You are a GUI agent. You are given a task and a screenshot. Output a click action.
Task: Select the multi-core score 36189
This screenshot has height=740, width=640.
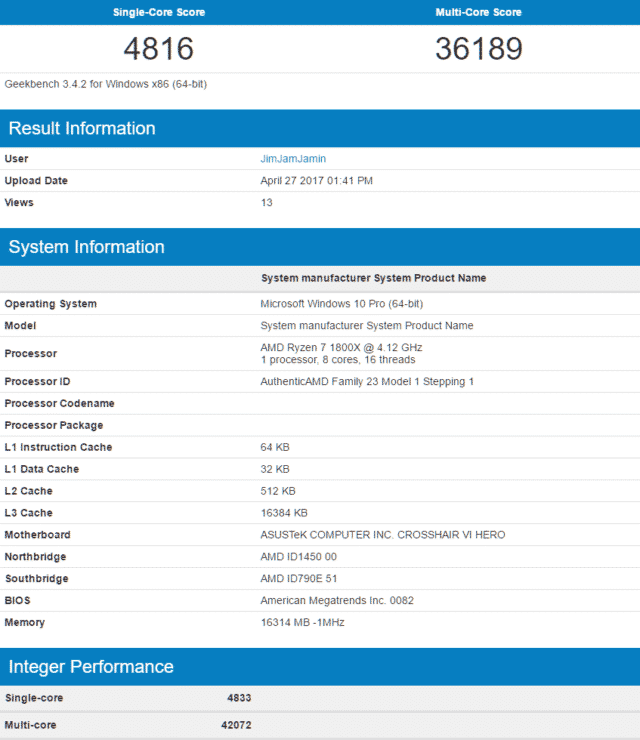click(479, 49)
